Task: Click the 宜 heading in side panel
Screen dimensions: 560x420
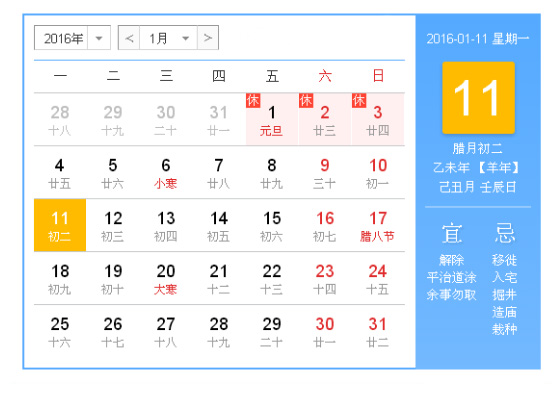Action: tap(452, 234)
